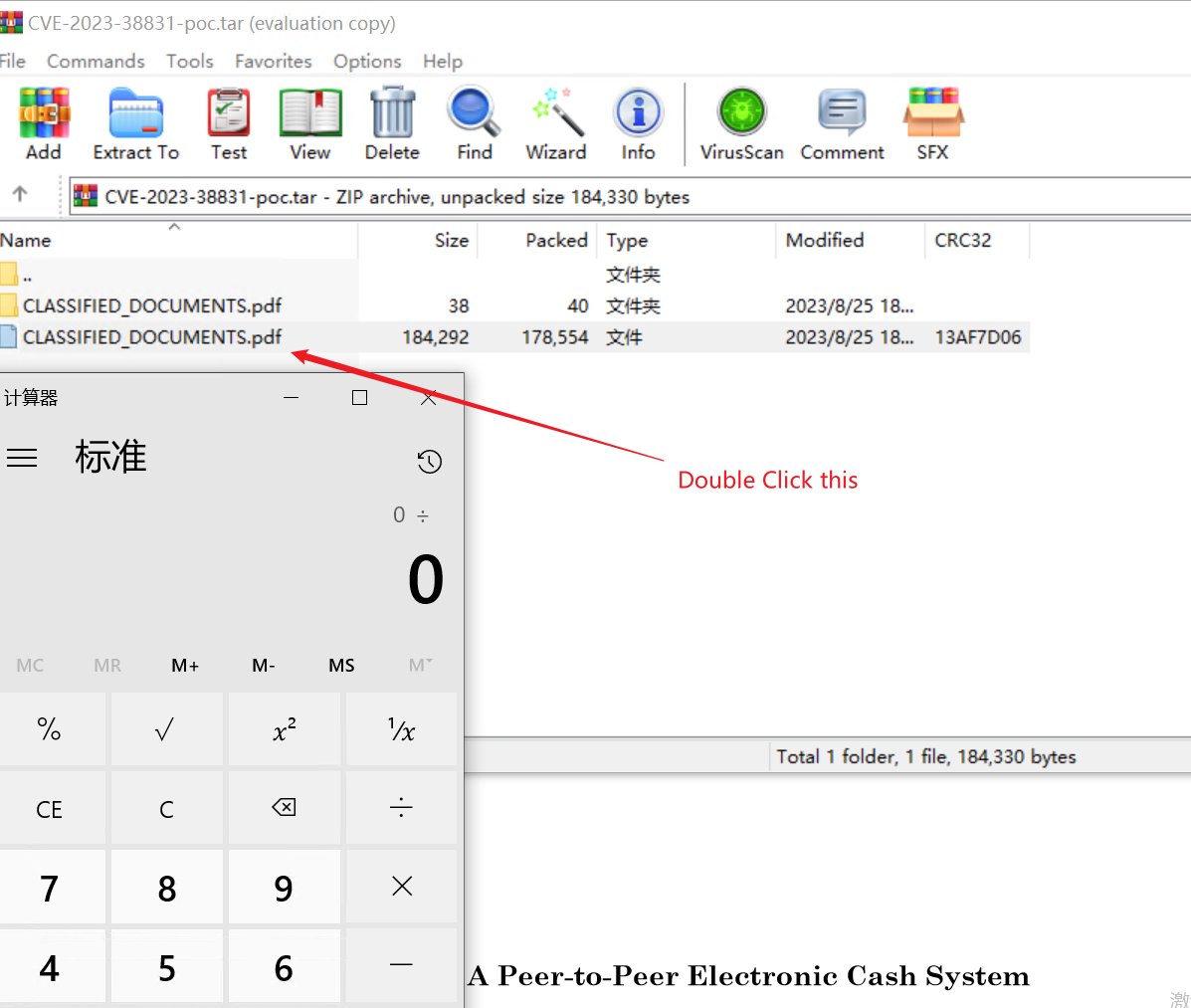Open the Commands menu
Image resolution: width=1191 pixels, height=1008 pixels.
(96, 61)
